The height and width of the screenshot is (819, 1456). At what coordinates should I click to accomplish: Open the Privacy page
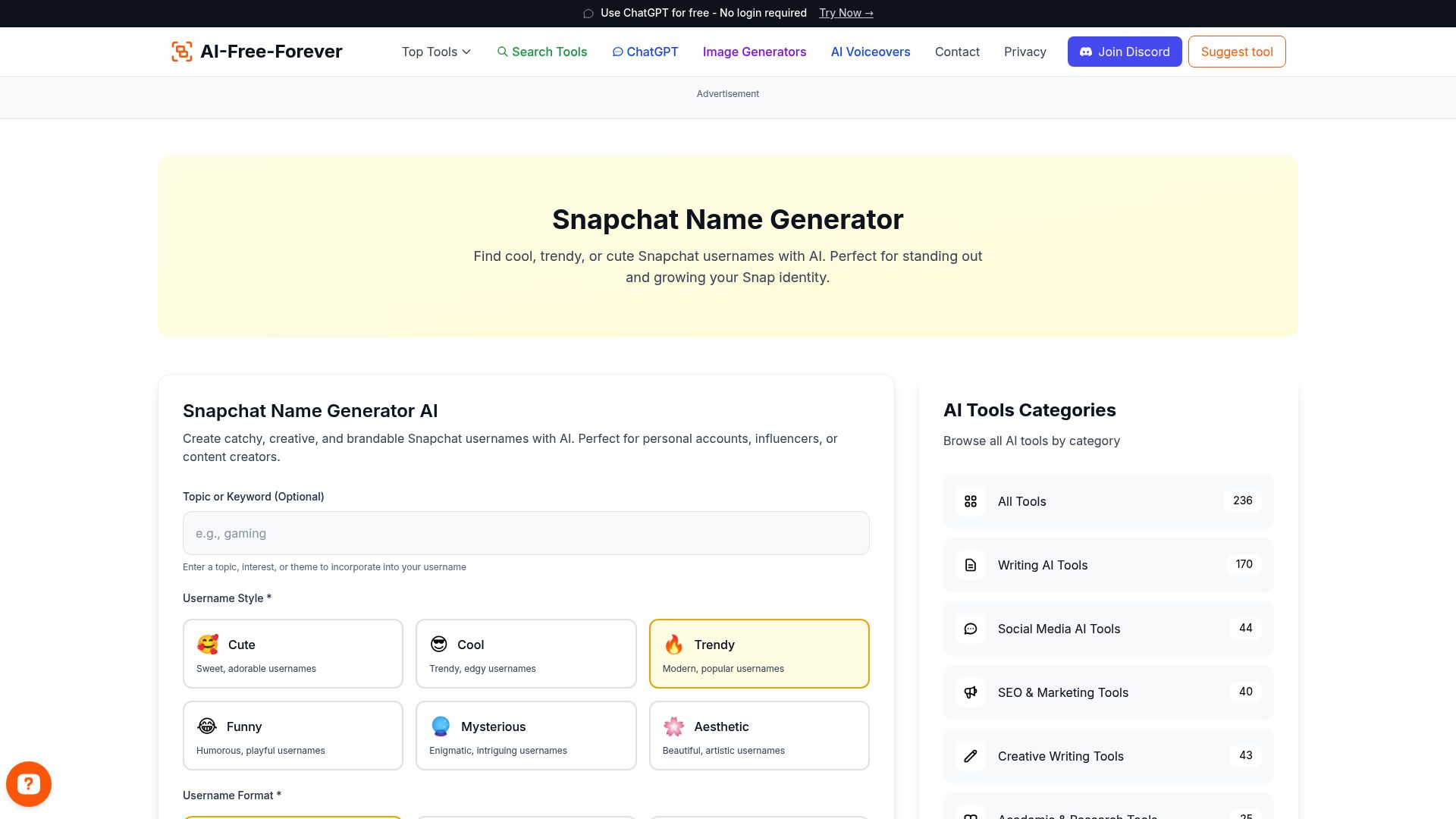point(1025,52)
